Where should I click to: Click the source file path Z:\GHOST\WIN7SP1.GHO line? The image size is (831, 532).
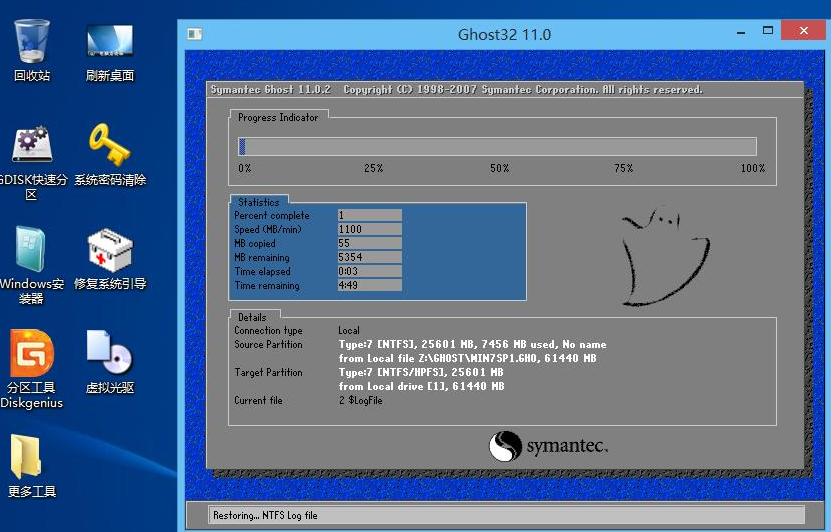point(467,358)
